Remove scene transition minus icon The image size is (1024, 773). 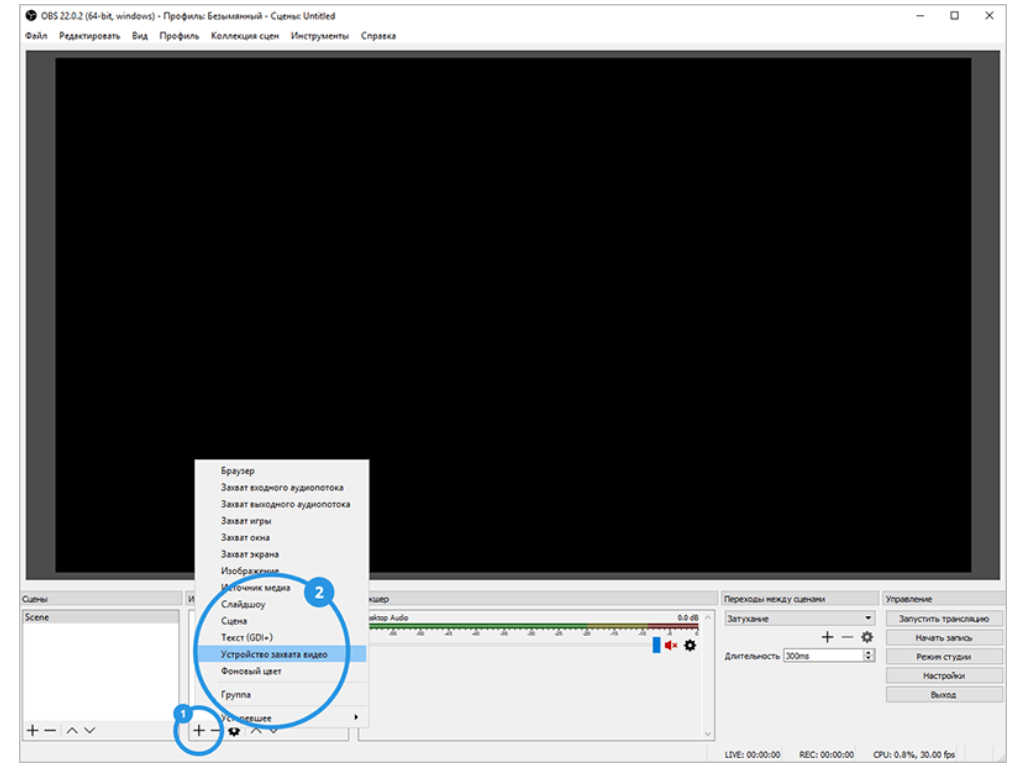847,637
